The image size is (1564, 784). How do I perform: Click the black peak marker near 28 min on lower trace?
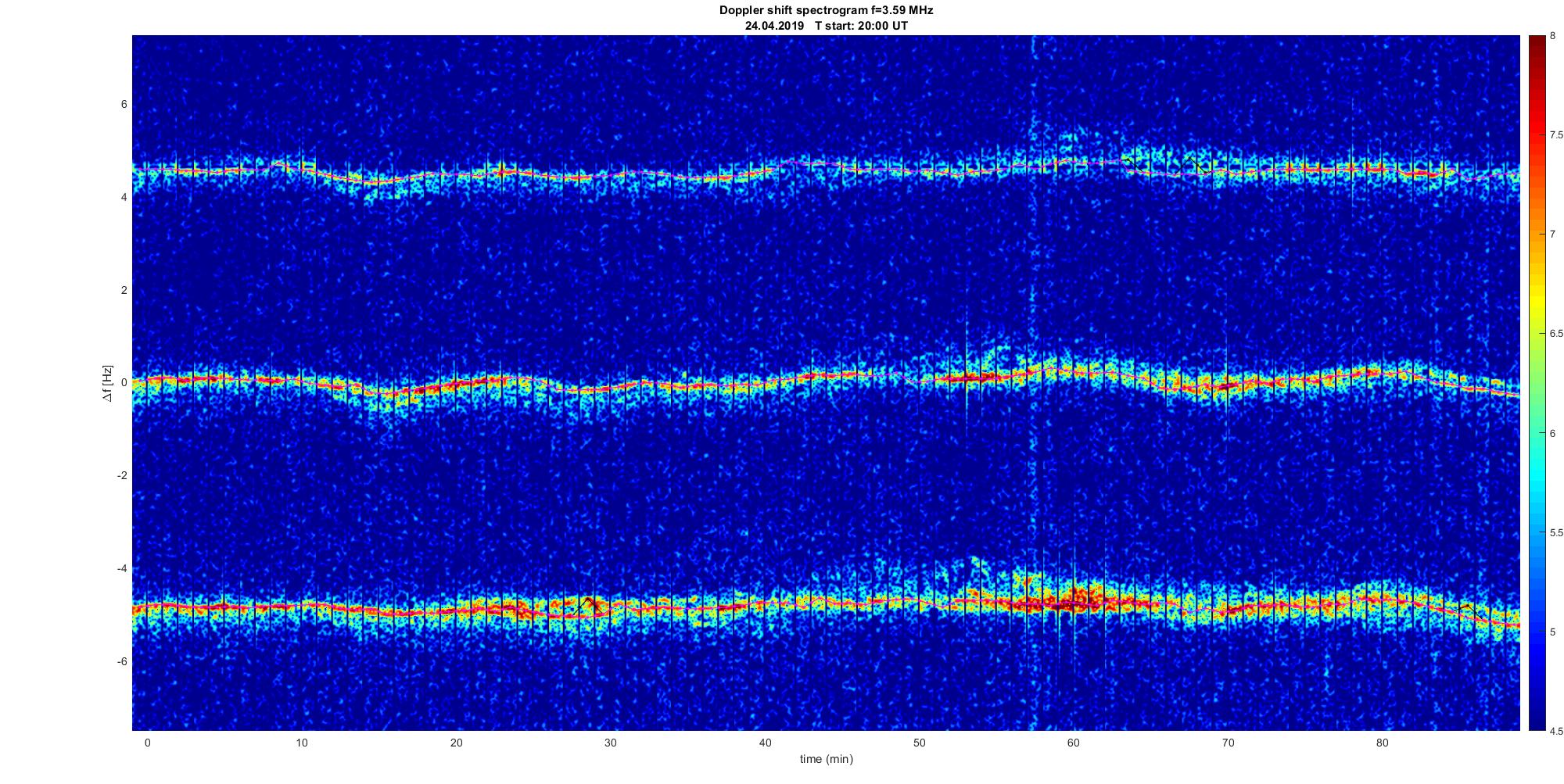[x=587, y=606]
